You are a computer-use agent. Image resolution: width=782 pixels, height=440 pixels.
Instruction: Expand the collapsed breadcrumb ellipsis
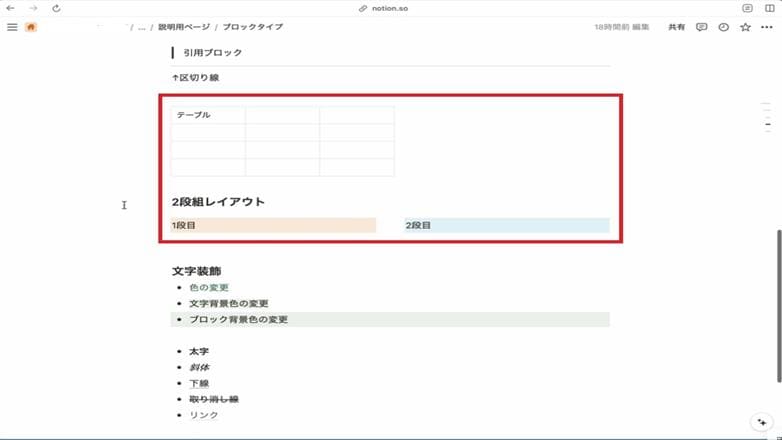[x=142, y=27]
